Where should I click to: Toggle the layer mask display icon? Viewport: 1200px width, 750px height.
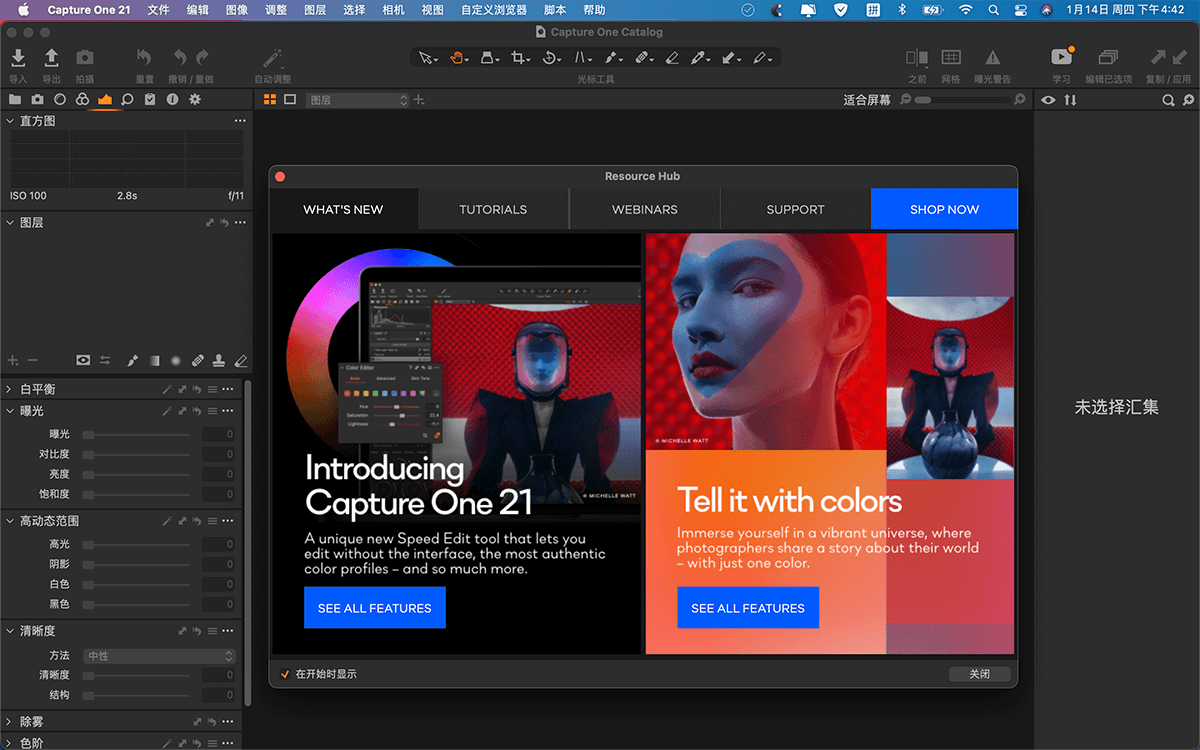coord(83,360)
